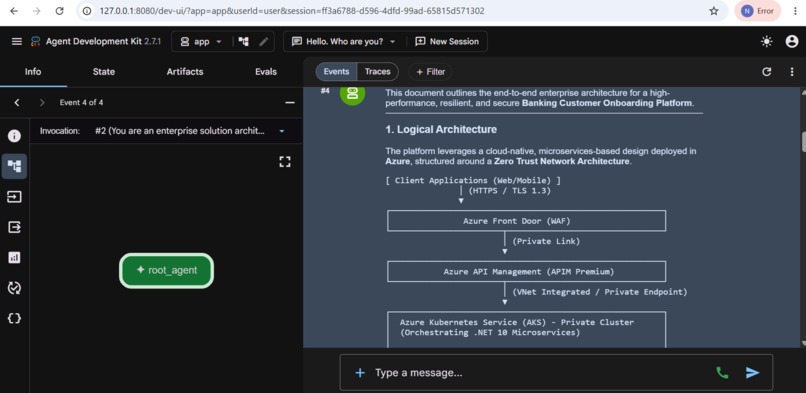Image resolution: width=806 pixels, height=393 pixels.
Task: Collapse the event details panel
Action: pos(290,103)
